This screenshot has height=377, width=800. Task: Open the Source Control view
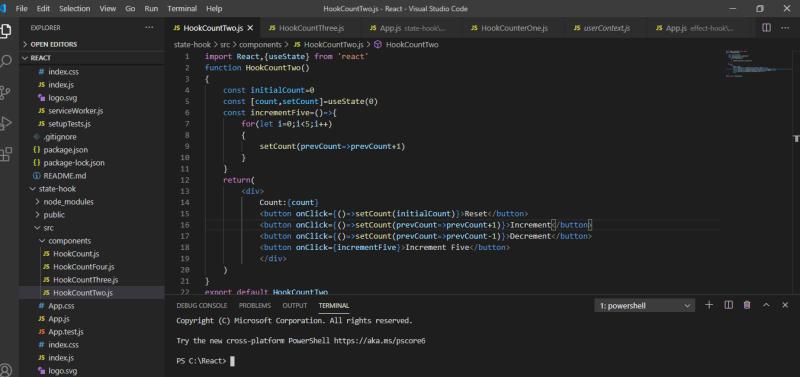6,92
